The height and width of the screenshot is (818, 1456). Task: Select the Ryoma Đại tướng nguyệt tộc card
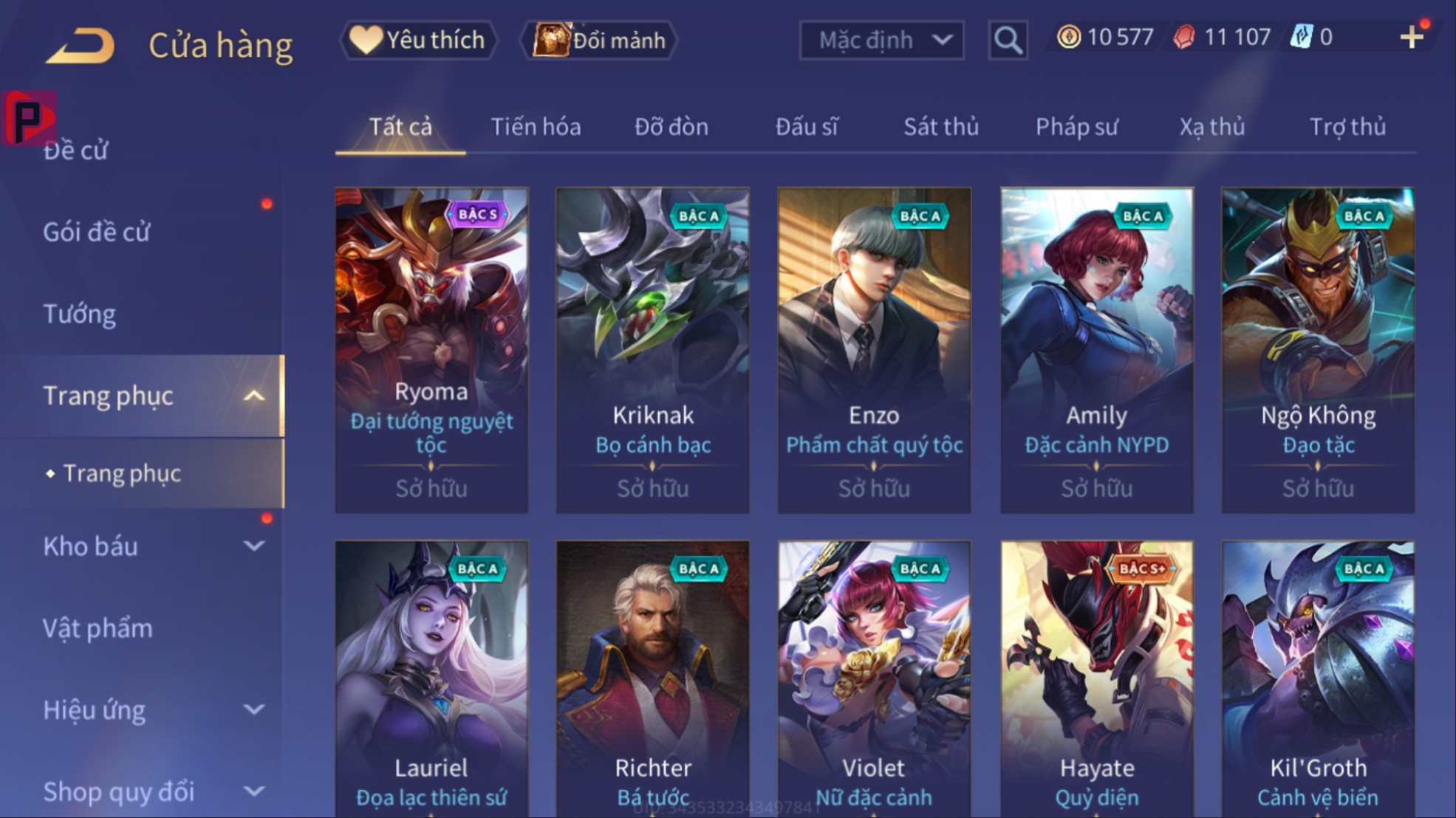[x=431, y=350]
